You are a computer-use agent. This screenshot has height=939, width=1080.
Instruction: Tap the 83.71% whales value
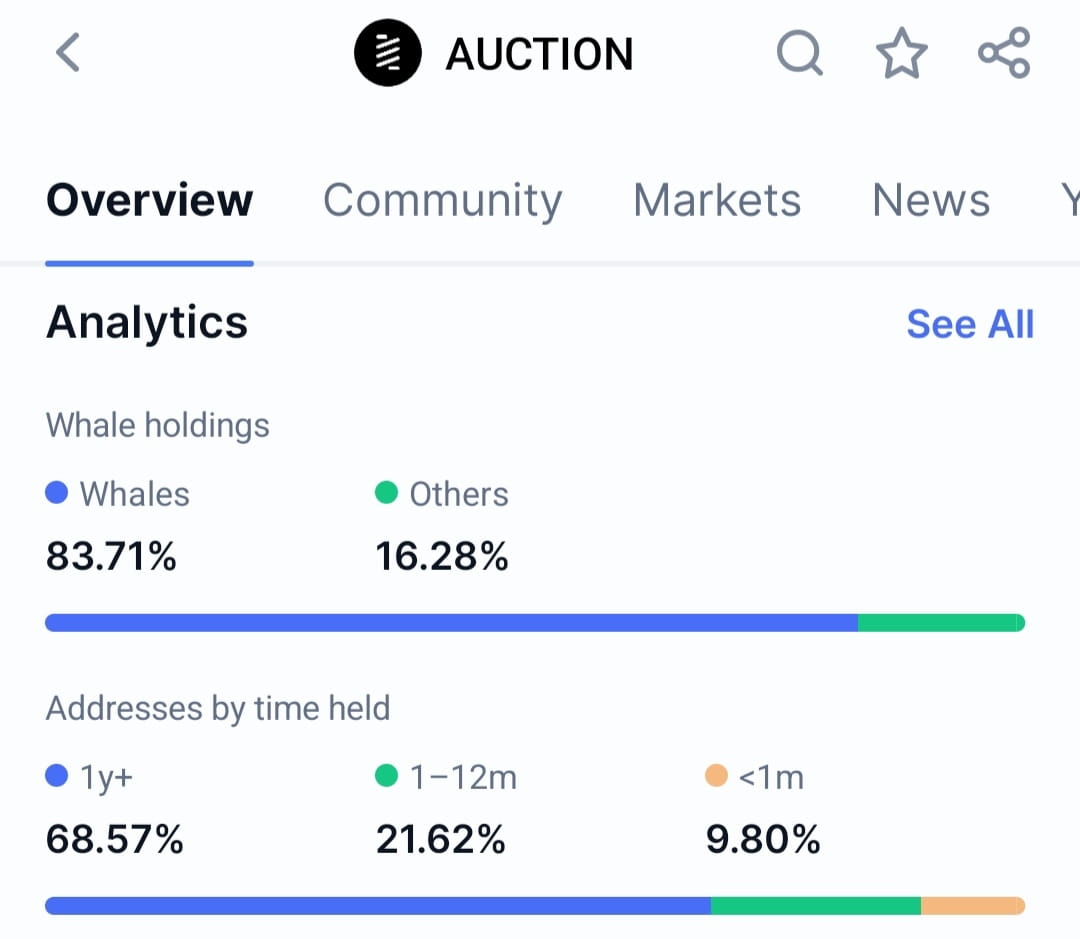[111, 556]
